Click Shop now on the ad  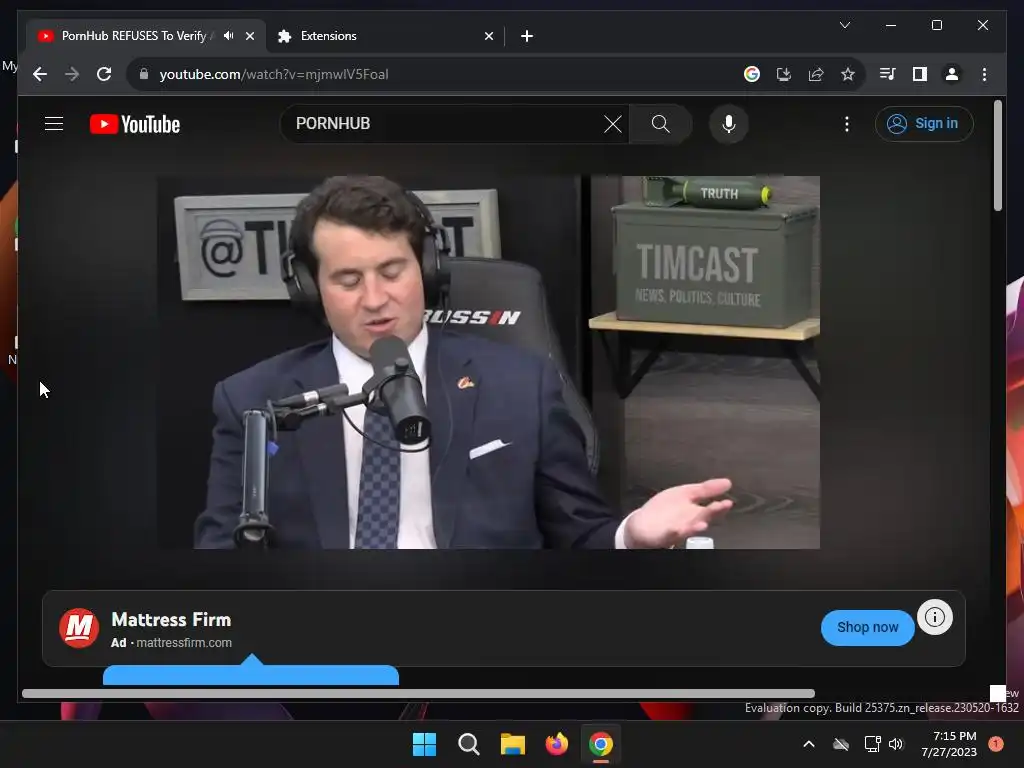pos(867,628)
